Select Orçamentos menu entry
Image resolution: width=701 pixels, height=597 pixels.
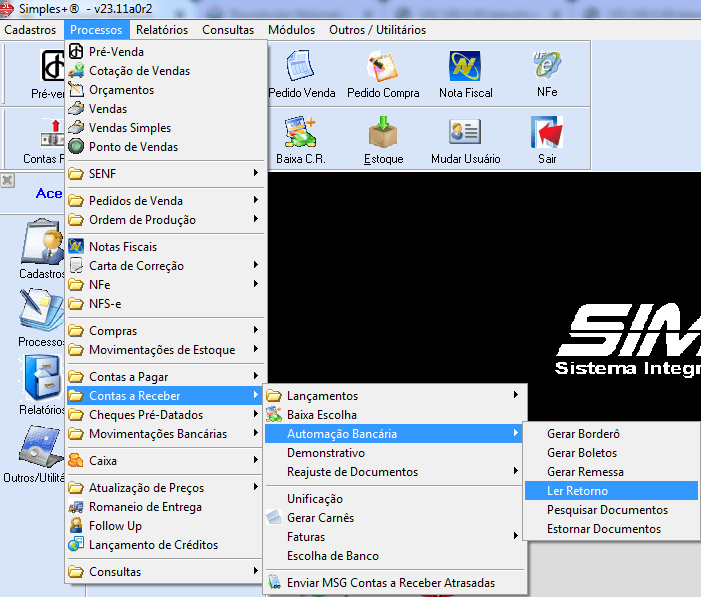point(166,90)
